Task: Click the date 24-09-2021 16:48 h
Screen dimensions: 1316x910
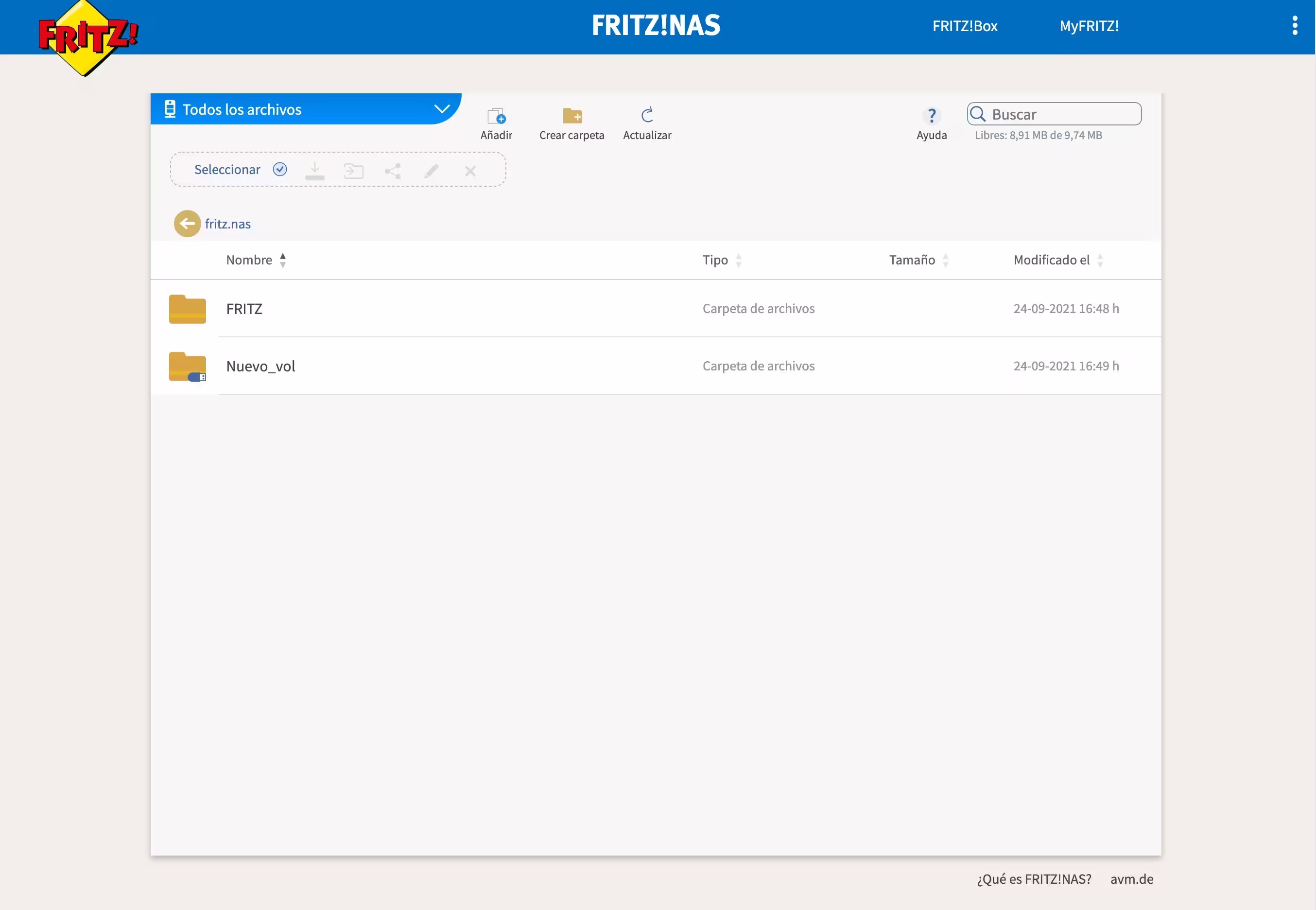Action: pos(1066,309)
